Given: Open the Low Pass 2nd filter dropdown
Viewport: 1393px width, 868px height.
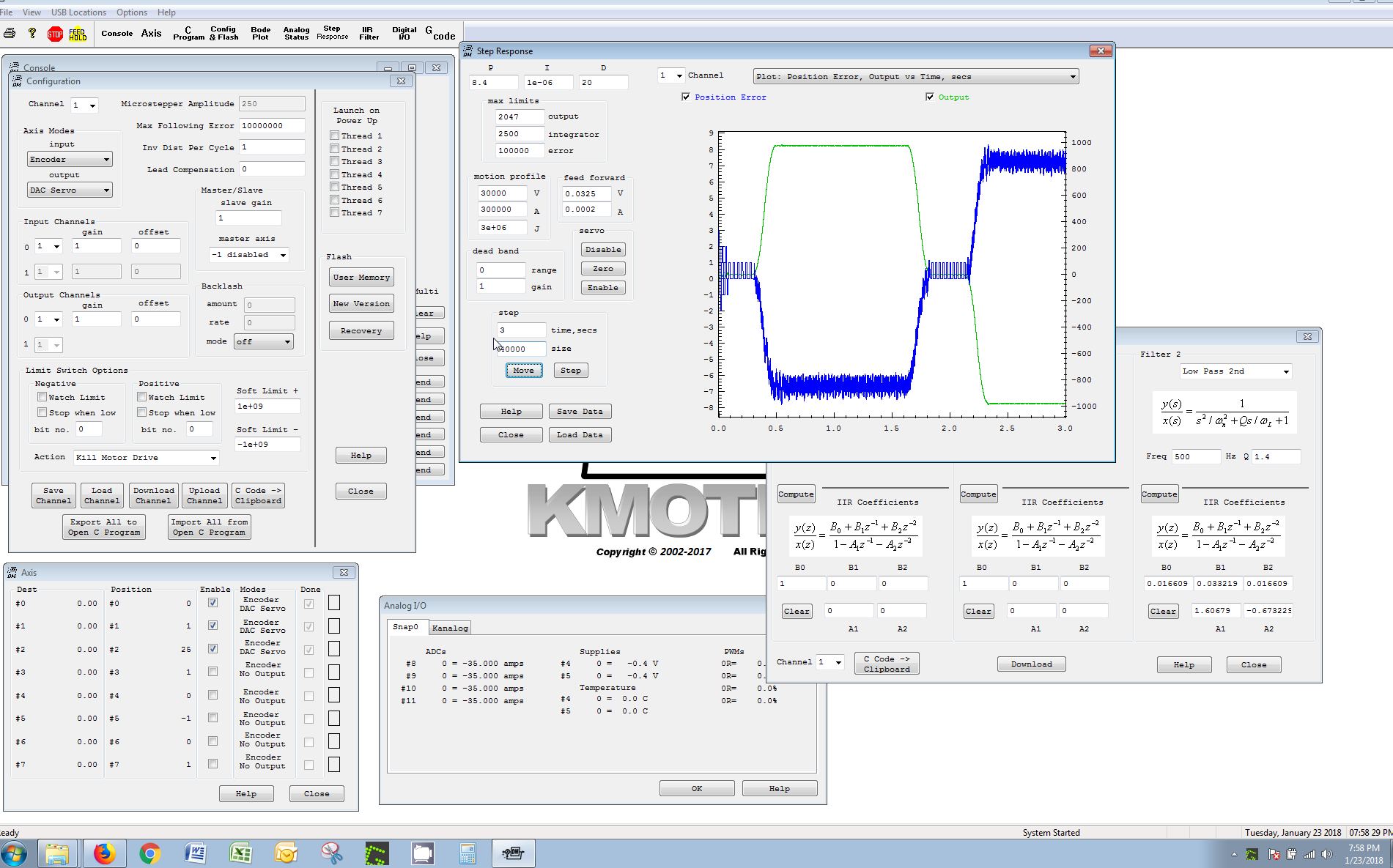Looking at the screenshot, I should (1235, 371).
